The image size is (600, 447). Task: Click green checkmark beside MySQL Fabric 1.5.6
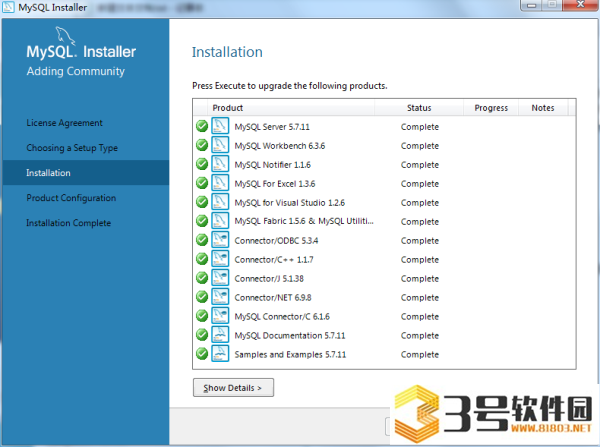click(x=202, y=221)
